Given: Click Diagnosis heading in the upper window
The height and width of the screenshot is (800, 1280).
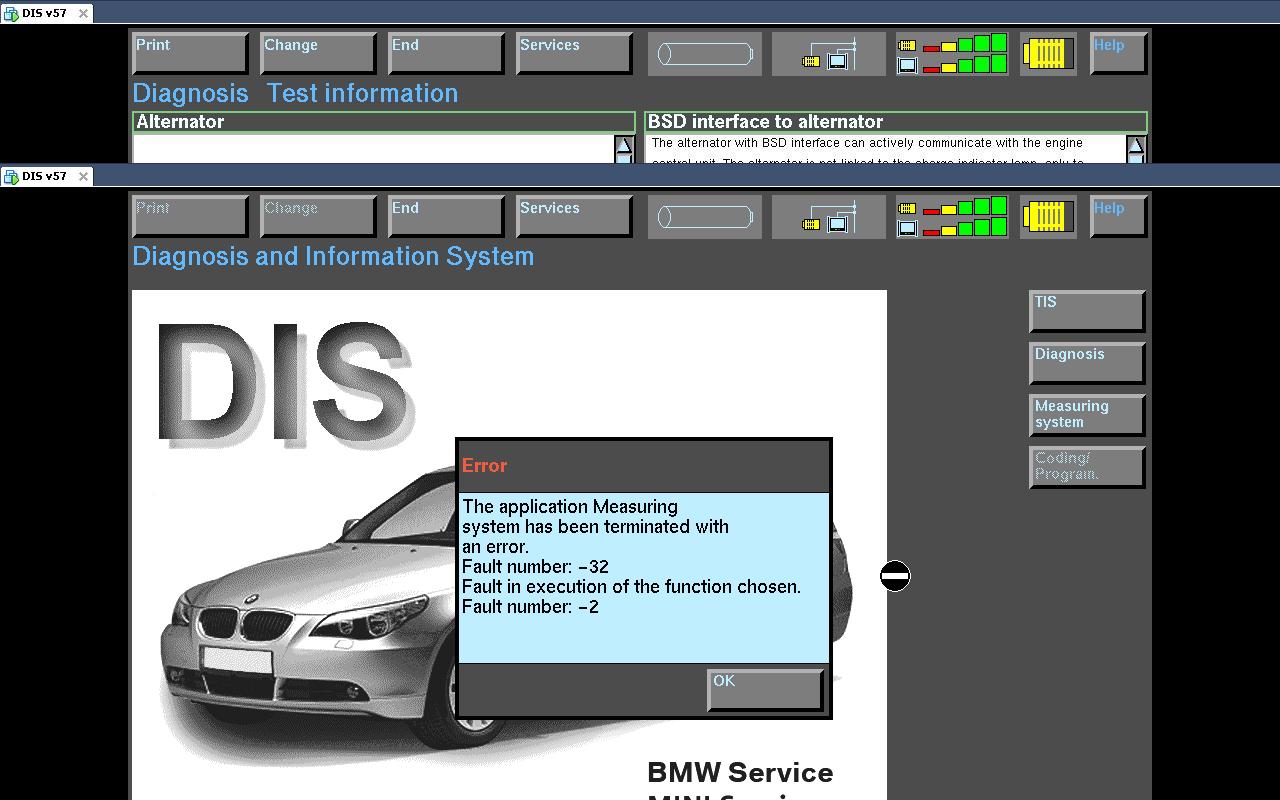Looking at the screenshot, I should coord(190,93).
